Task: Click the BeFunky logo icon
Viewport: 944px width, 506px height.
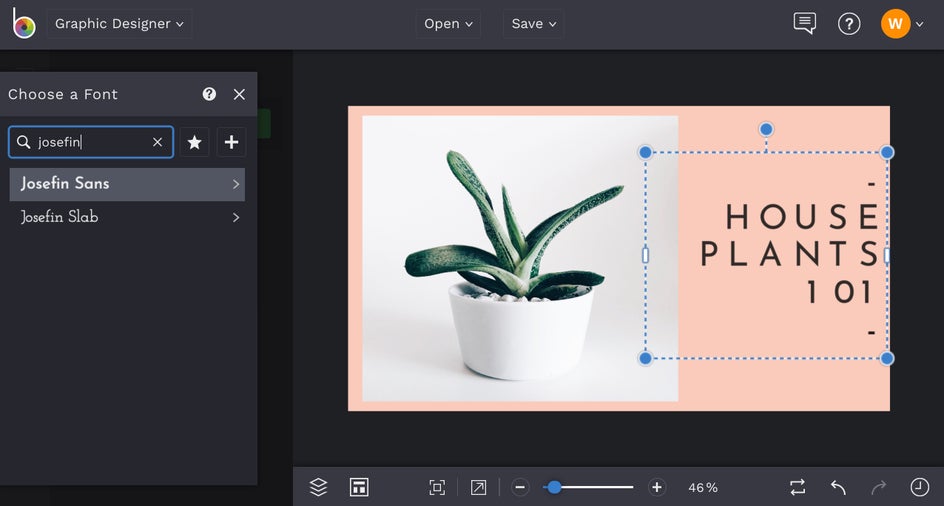Action: (23, 24)
